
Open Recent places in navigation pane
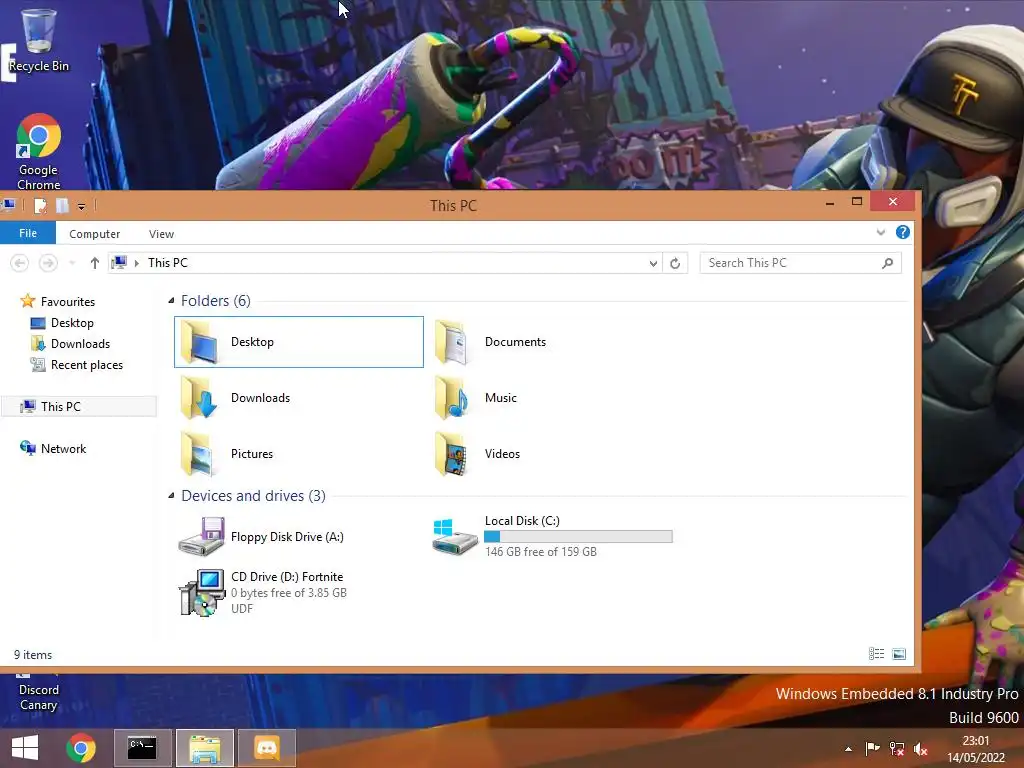point(76,364)
